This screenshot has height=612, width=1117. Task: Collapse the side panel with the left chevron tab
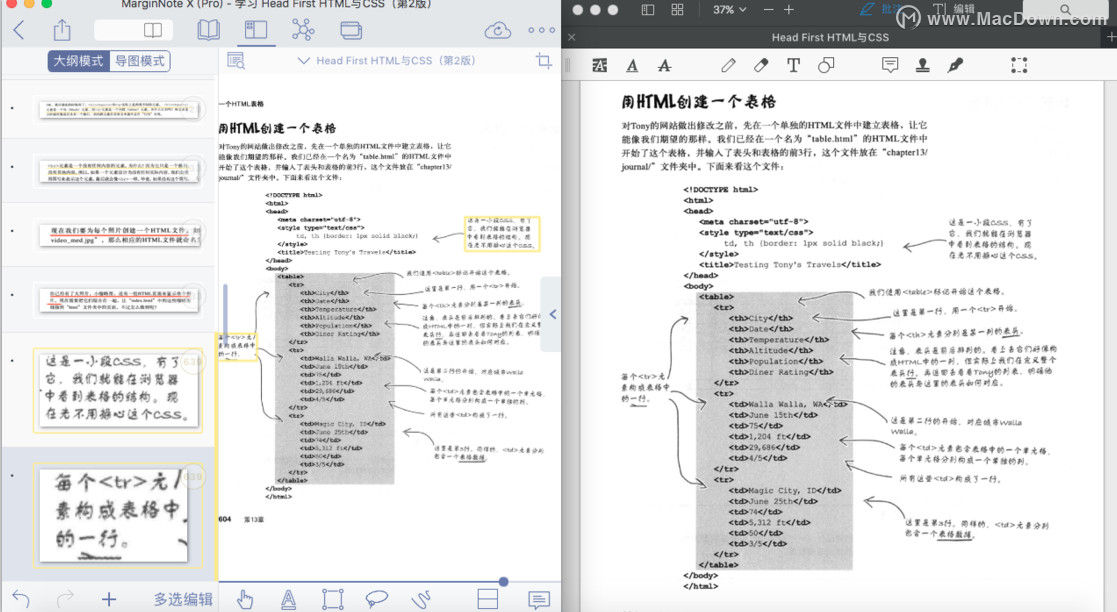click(552, 314)
